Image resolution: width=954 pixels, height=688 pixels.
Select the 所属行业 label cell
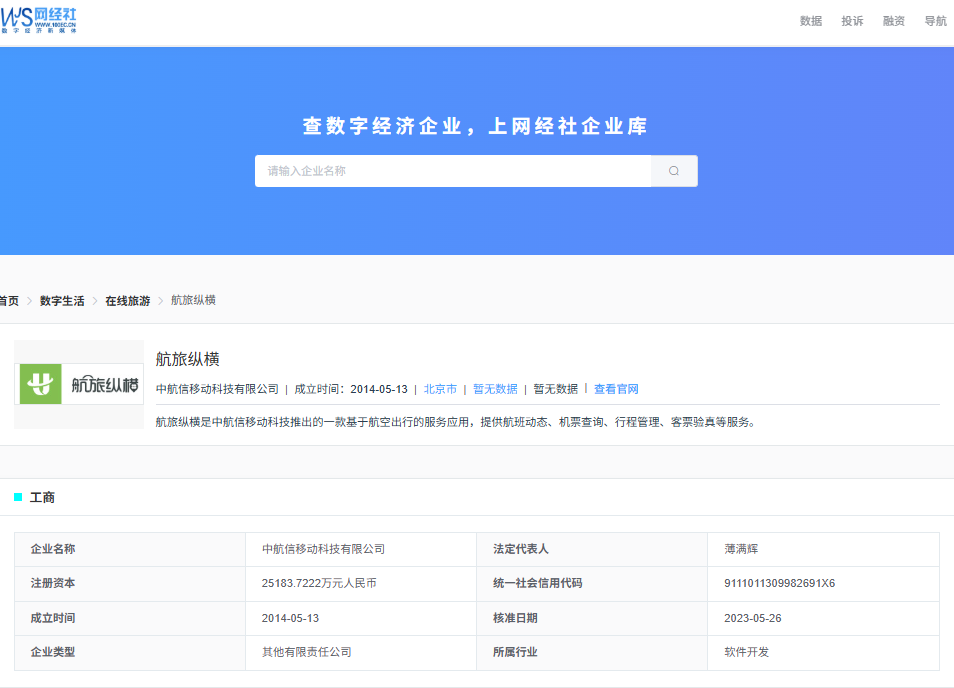pos(592,653)
